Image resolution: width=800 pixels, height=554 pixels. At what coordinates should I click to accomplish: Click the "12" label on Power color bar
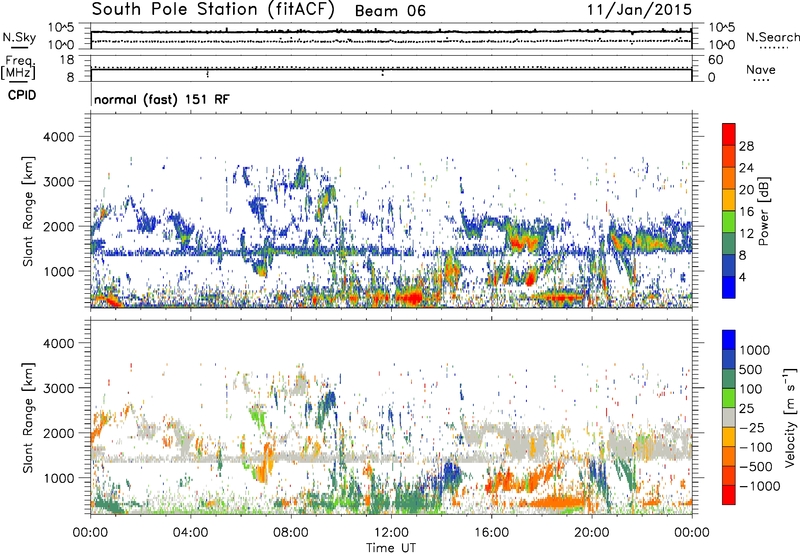tap(746, 234)
